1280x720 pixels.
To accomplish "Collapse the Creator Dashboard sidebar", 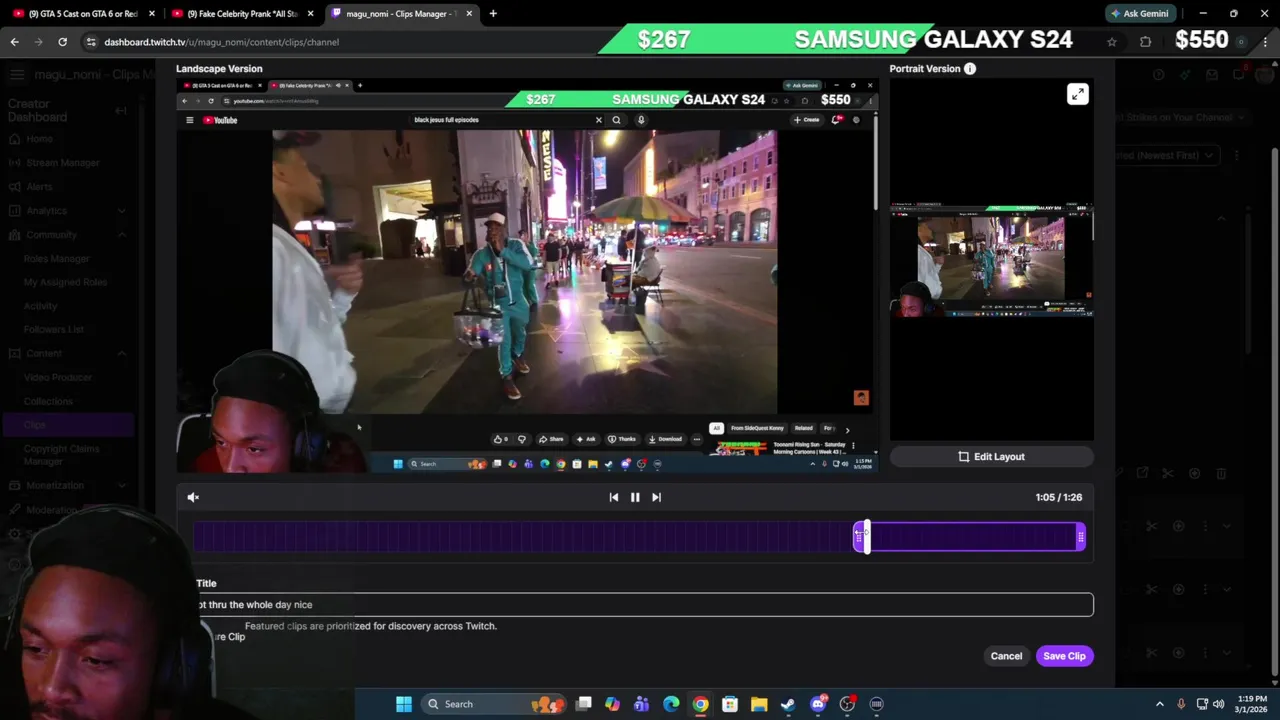I will click(x=121, y=110).
